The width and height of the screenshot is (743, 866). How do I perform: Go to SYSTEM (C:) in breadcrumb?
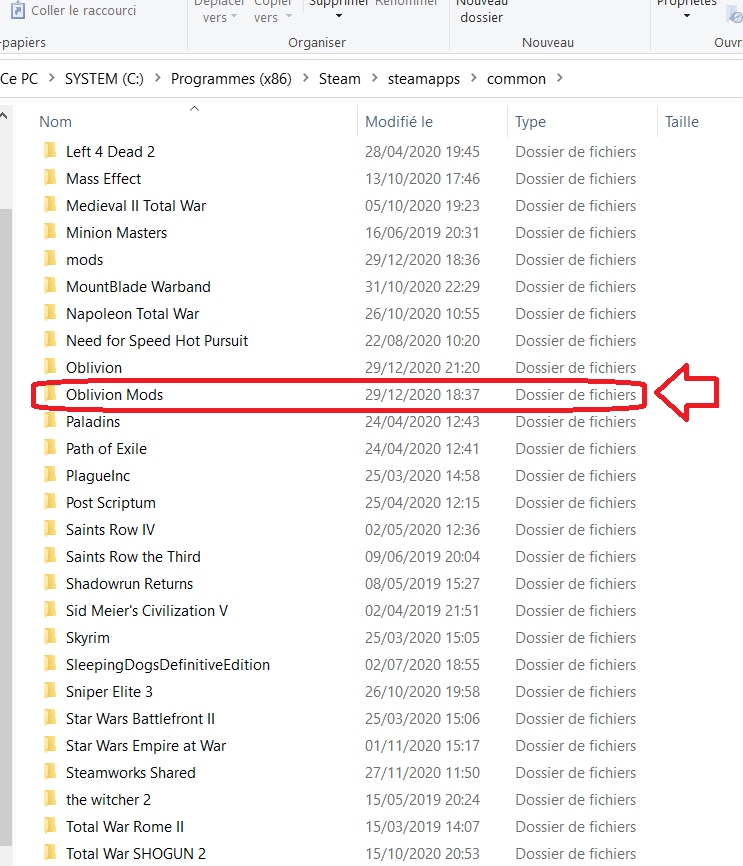click(x=104, y=79)
